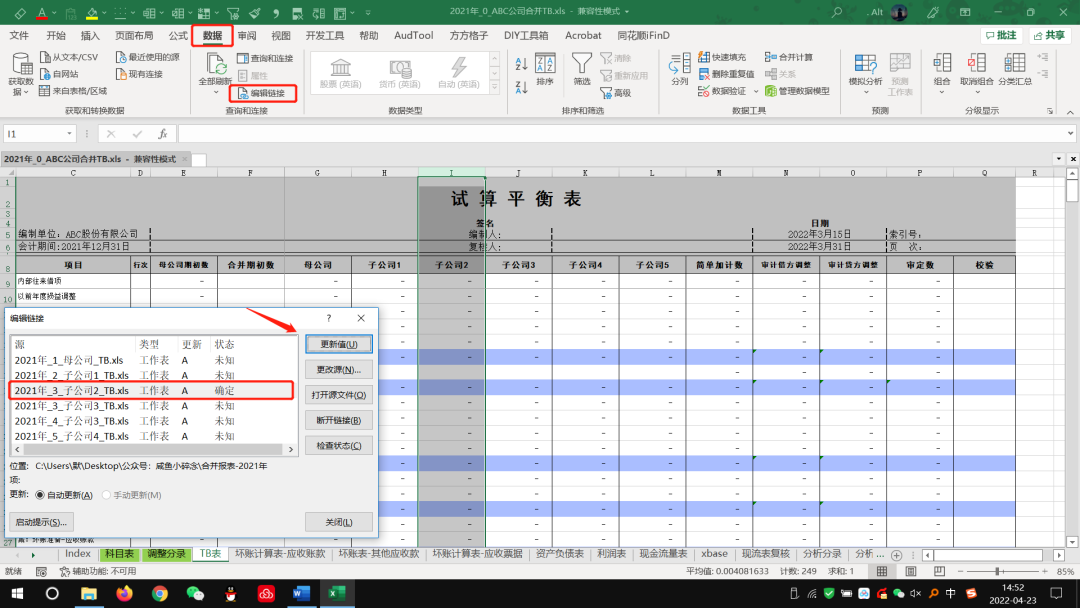Click the Share (共享) button
The width and height of the screenshot is (1080, 608).
[1049, 35]
